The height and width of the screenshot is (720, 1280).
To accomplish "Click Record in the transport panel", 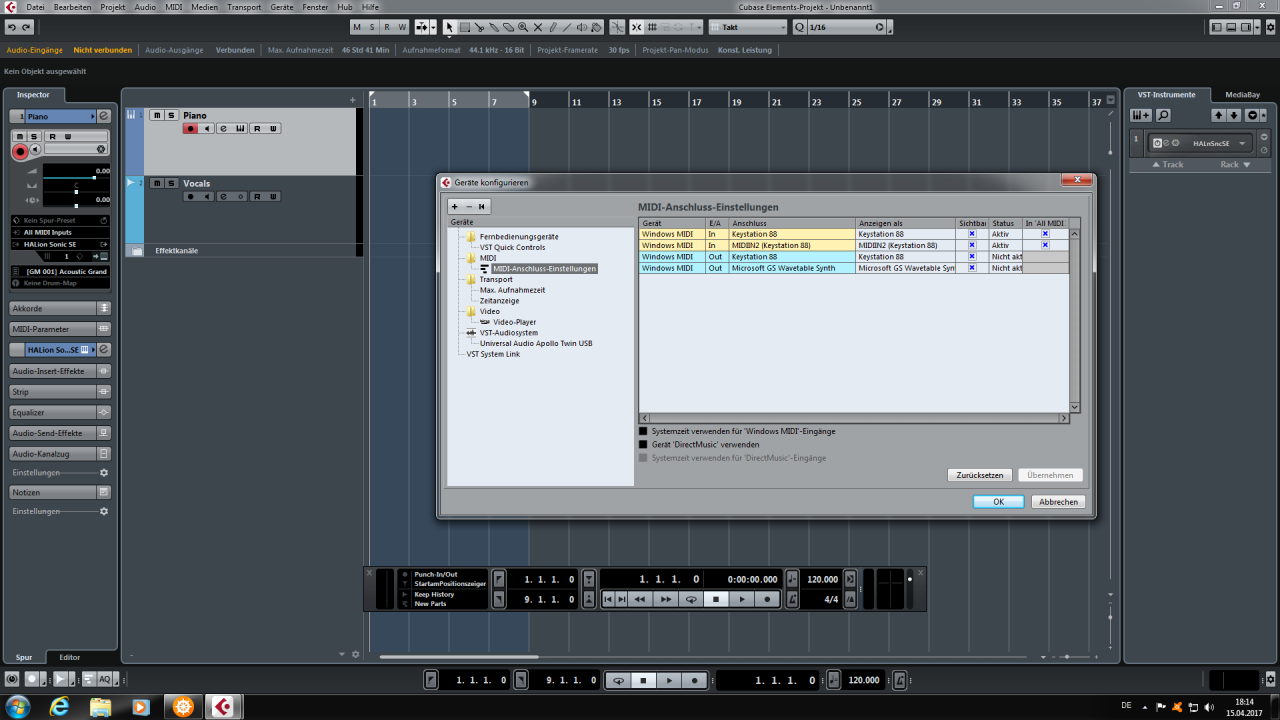I will (767, 599).
